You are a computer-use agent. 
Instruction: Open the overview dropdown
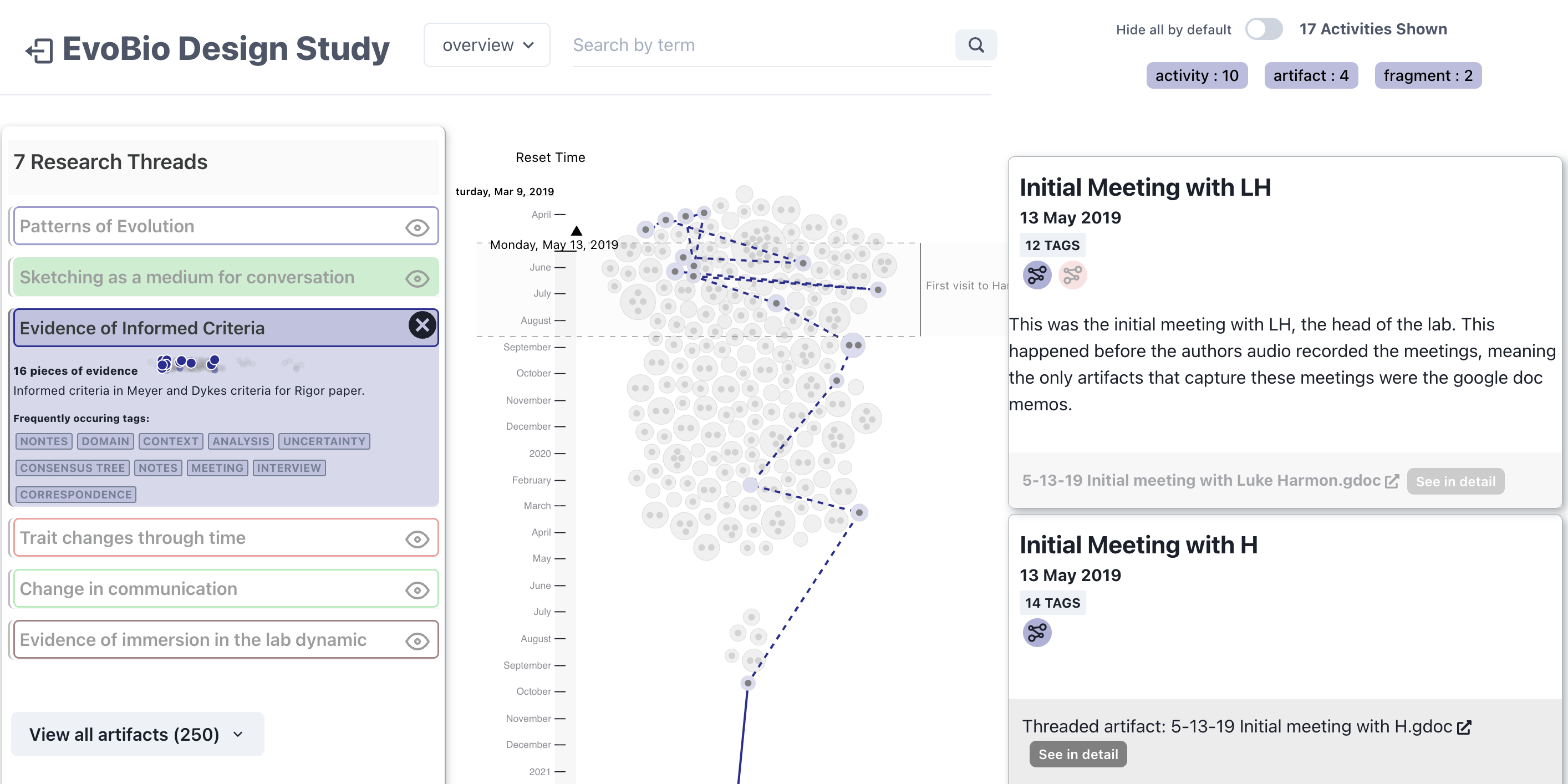pos(487,45)
